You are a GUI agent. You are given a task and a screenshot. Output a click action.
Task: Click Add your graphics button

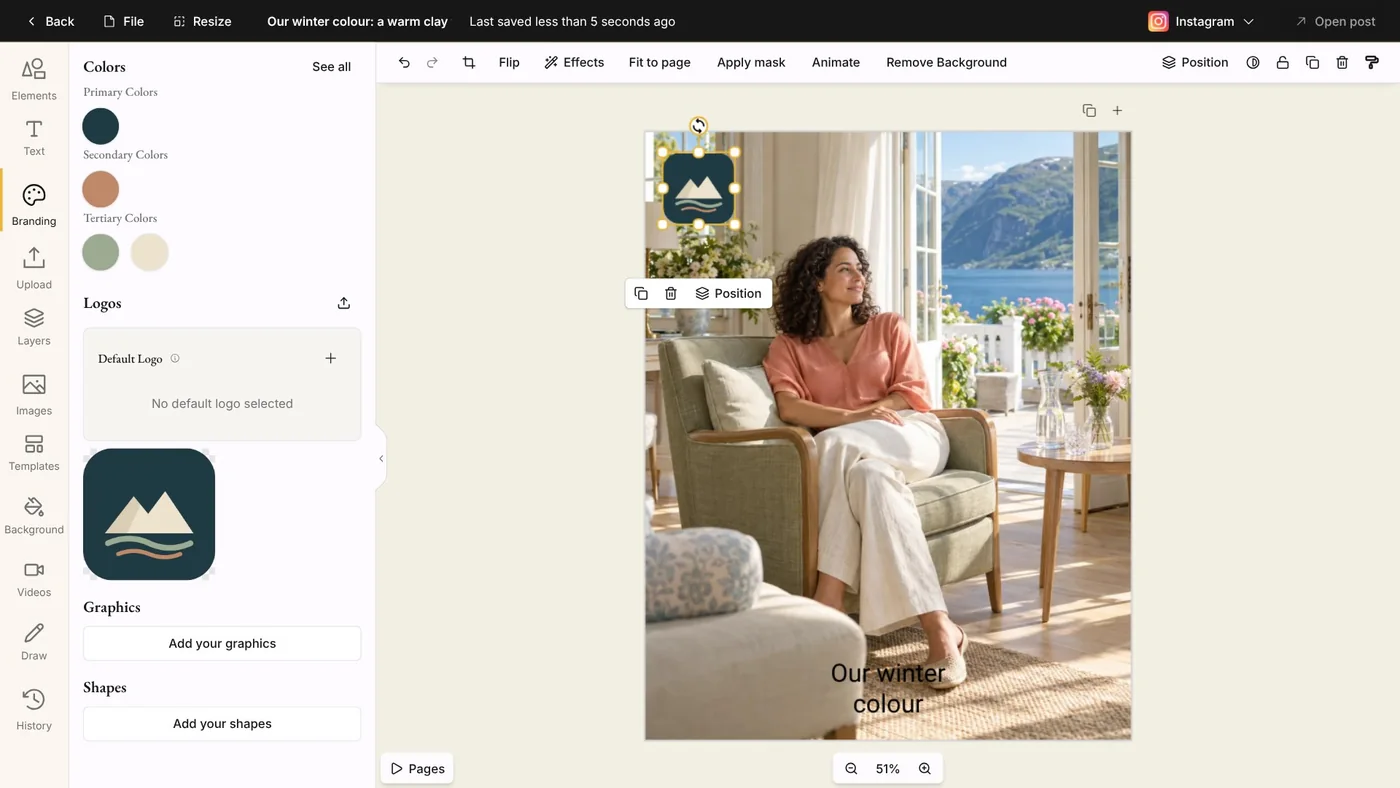pos(222,644)
